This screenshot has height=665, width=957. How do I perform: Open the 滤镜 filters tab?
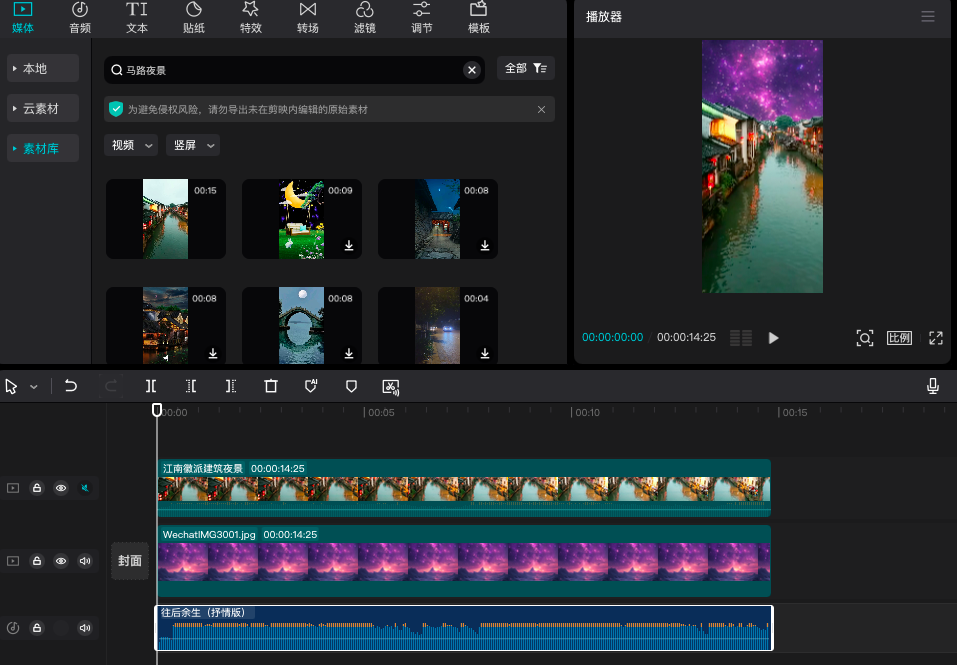coord(365,18)
